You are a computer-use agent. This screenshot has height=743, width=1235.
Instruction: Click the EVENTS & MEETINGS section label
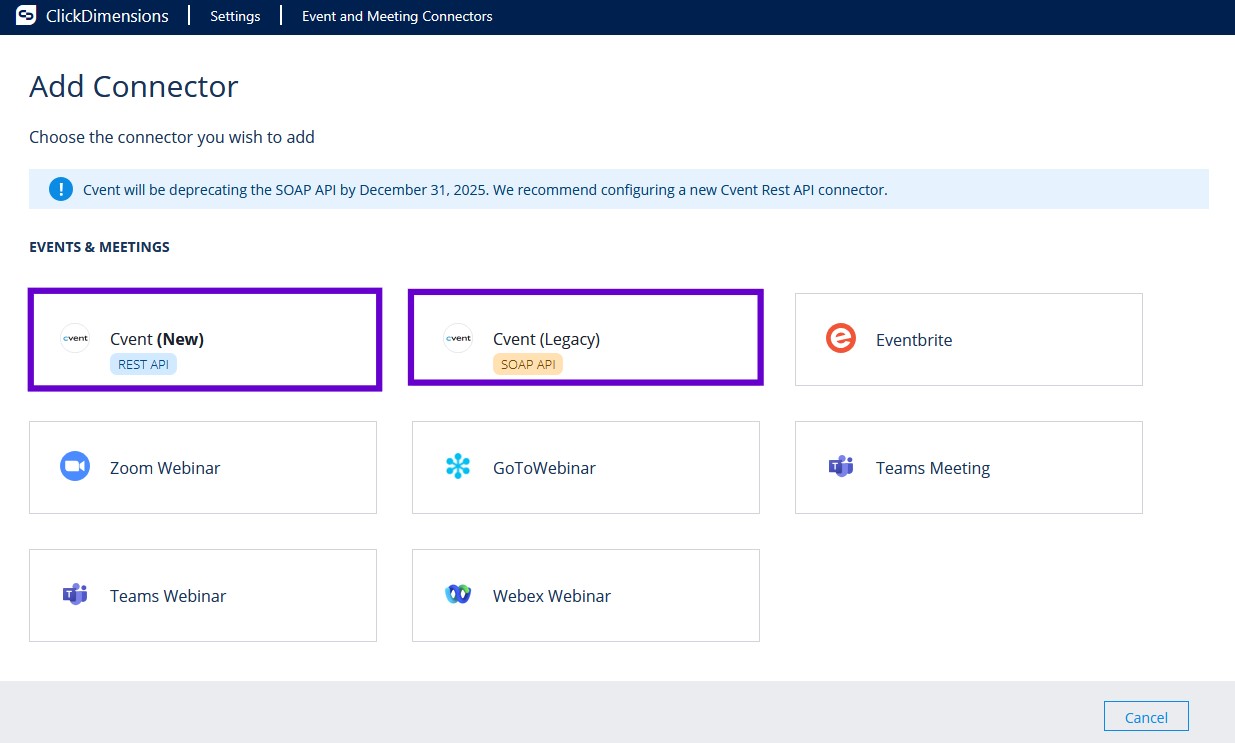[99, 247]
